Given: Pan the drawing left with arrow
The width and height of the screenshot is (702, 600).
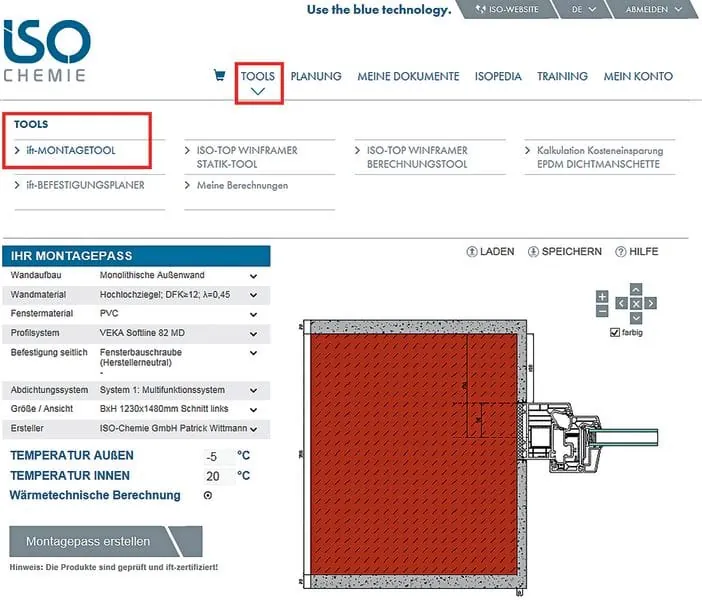Looking at the screenshot, I should (x=622, y=303).
